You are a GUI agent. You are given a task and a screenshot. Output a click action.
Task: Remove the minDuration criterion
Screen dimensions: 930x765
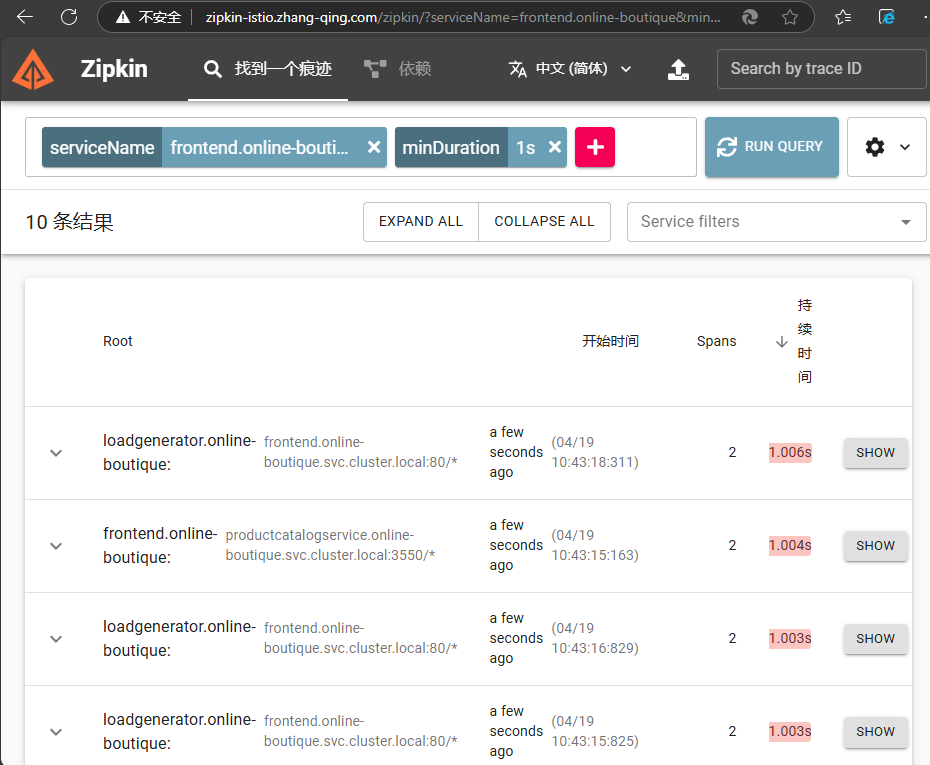click(x=555, y=147)
